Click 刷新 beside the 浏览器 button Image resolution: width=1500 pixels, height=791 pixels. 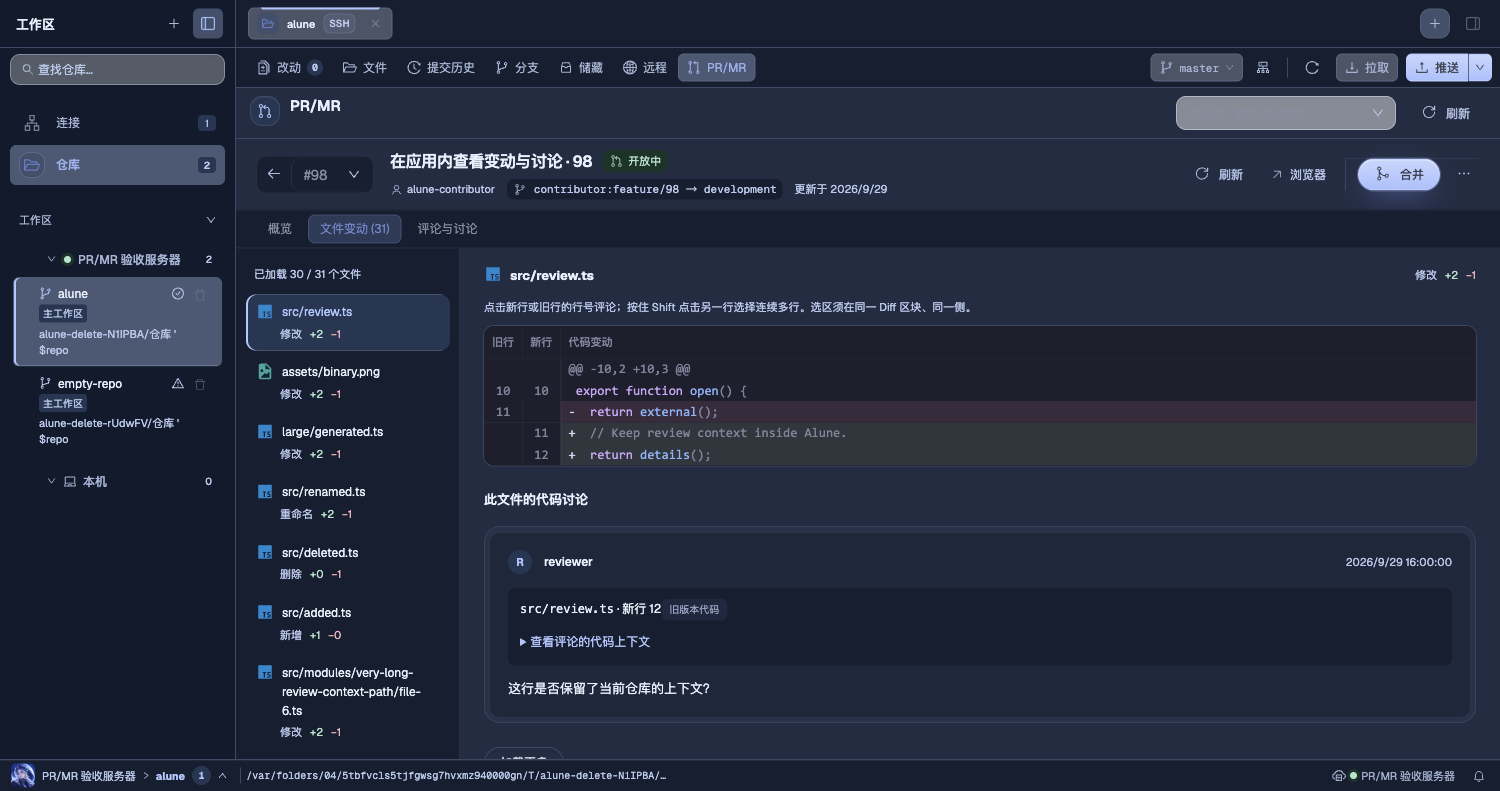coord(1219,174)
